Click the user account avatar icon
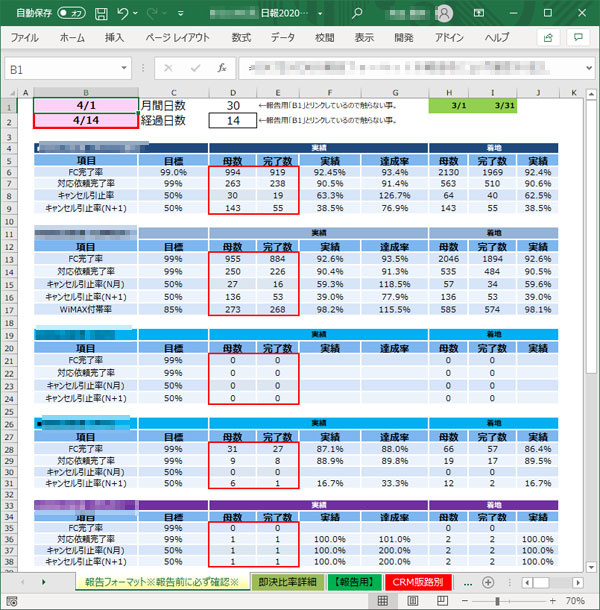 (x=445, y=14)
